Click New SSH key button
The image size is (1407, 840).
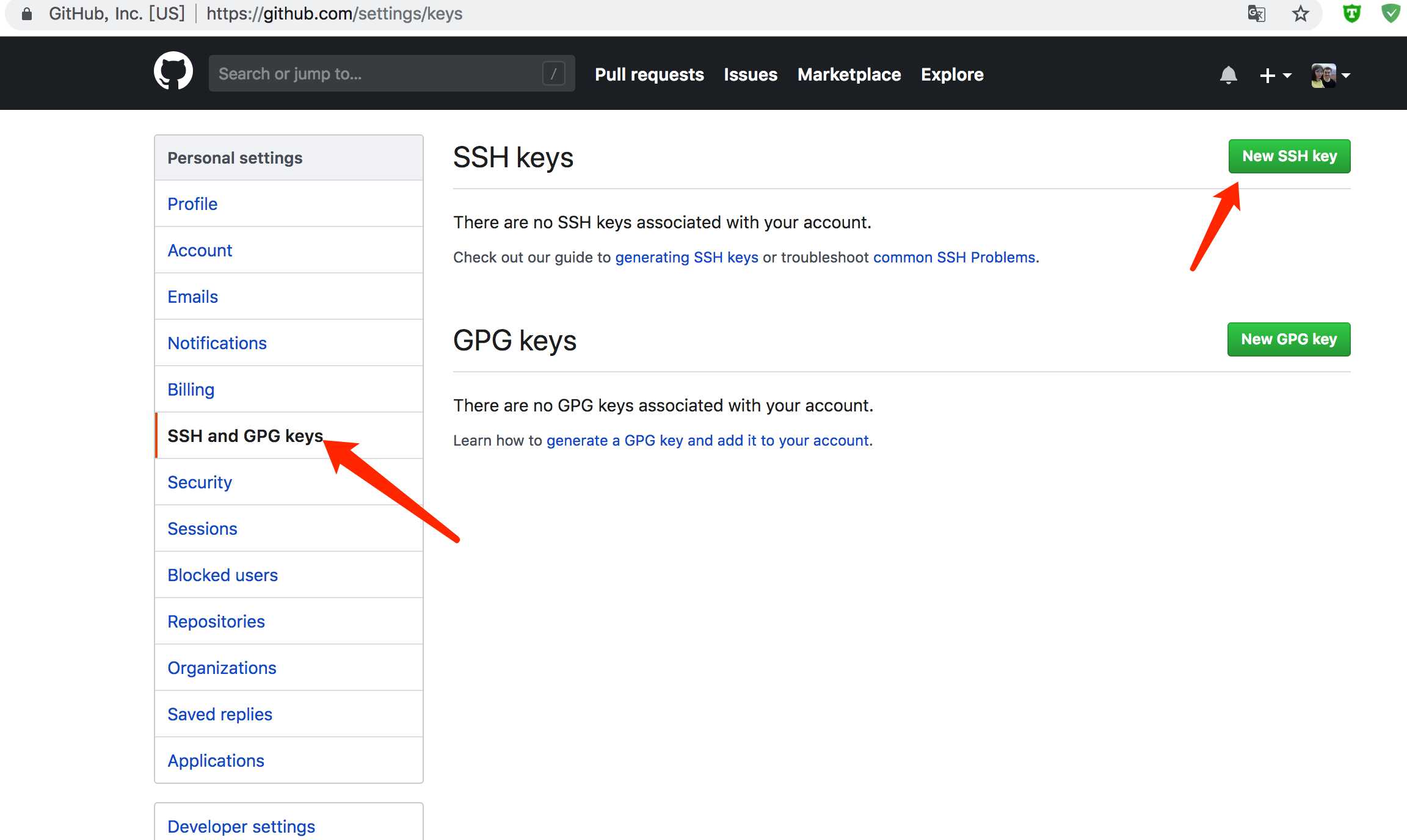pyautogui.click(x=1289, y=156)
